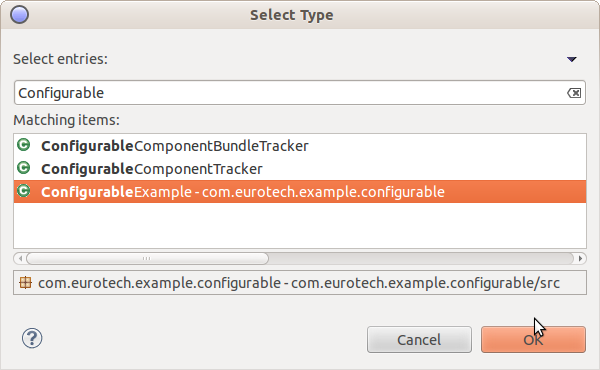The width and height of the screenshot is (600, 370).
Task: Click the horizontal scrollbar's left arrow
Action: 20,259
